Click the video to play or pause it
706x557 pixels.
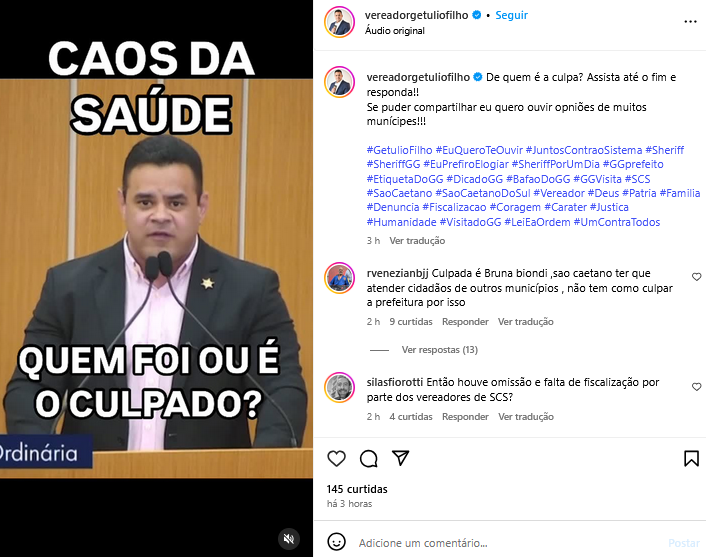(x=156, y=278)
